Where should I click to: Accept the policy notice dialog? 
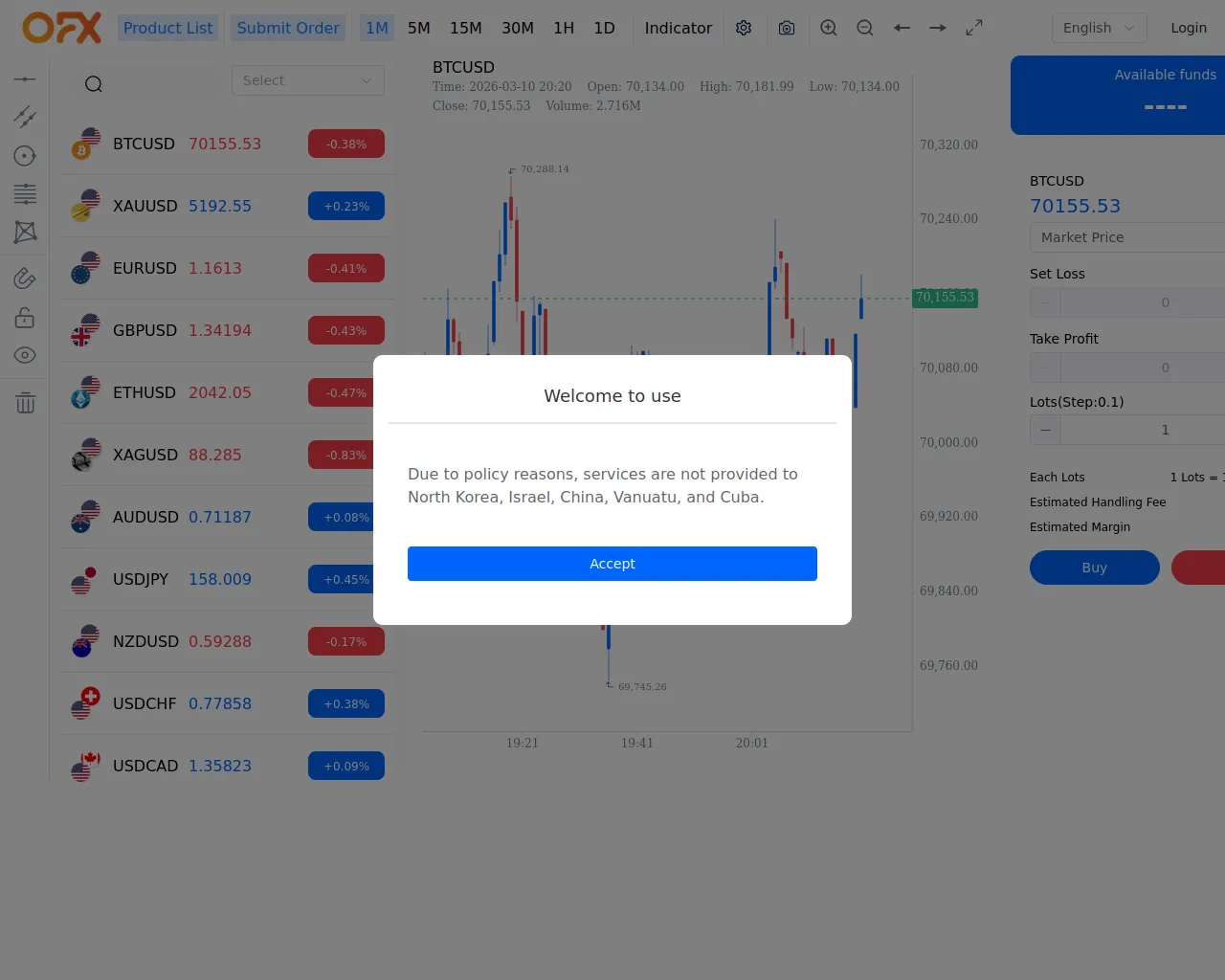coord(612,564)
